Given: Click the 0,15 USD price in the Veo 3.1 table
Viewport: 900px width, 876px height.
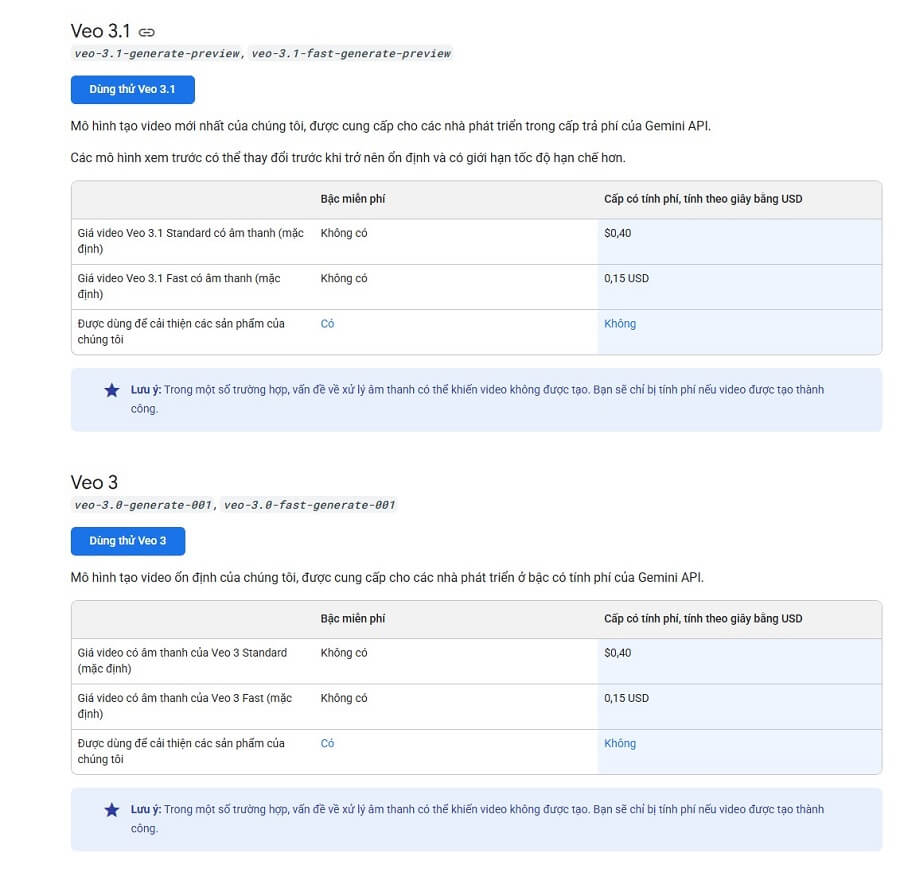Looking at the screenshot, I should point(626,278).
